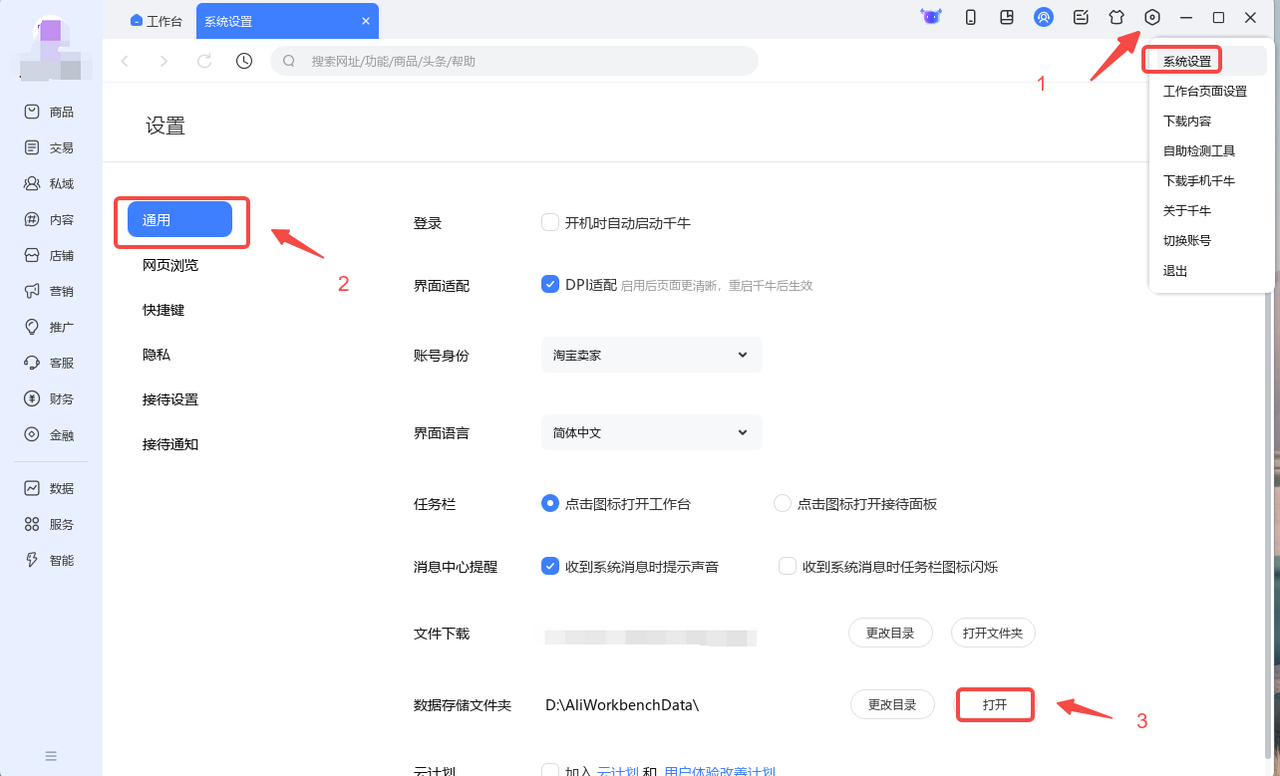Open the 智能 section in the sidebar
This screenshot has width=1280, height=776.
point(50,560)
